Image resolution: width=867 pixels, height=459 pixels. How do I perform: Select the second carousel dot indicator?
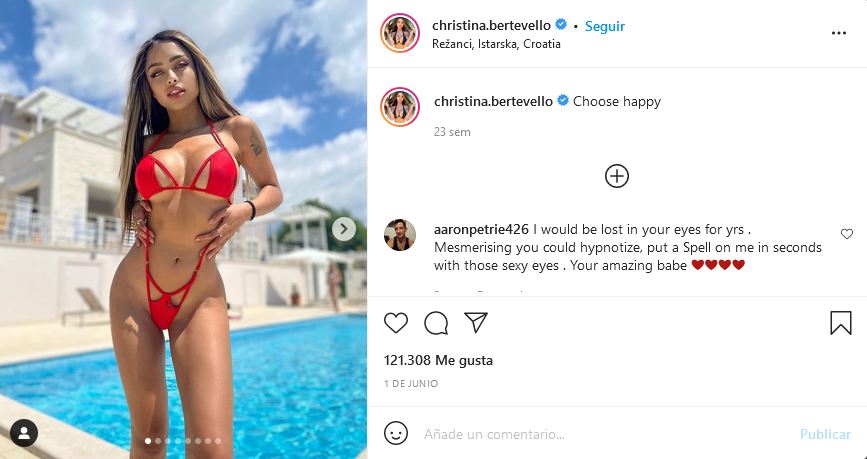point(158,441)
